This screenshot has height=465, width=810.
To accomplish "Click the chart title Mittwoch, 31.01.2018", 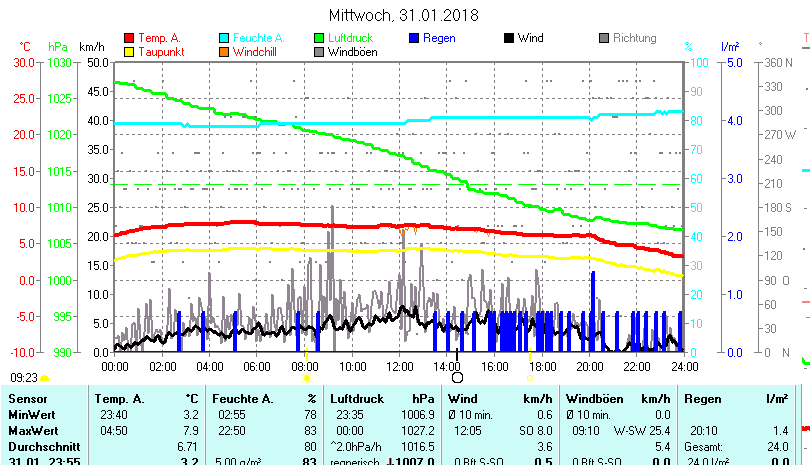I will (x=404, y=15).
